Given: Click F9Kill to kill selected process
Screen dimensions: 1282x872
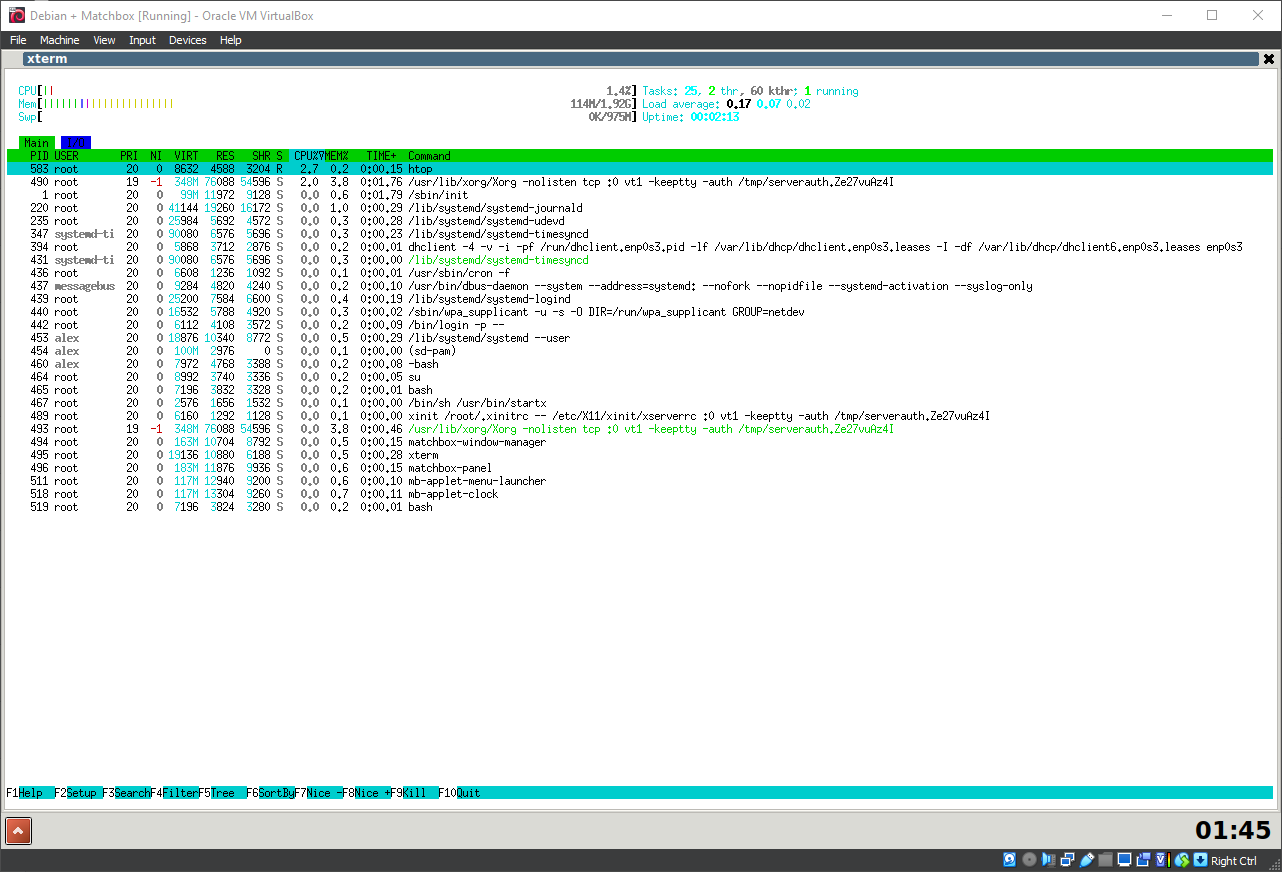Looking at the screenshot, I should coord(406,792).
